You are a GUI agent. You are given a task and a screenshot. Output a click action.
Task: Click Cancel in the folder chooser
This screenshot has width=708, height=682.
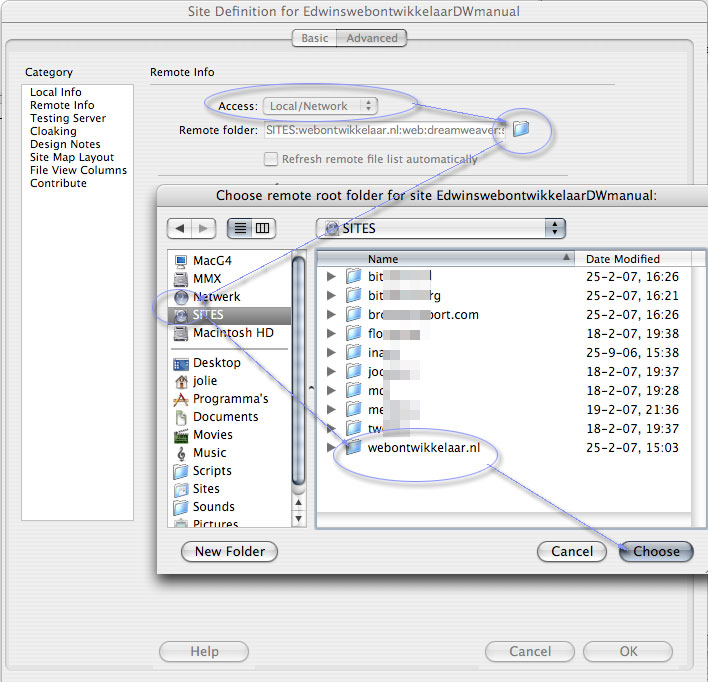tap(572, 551)
